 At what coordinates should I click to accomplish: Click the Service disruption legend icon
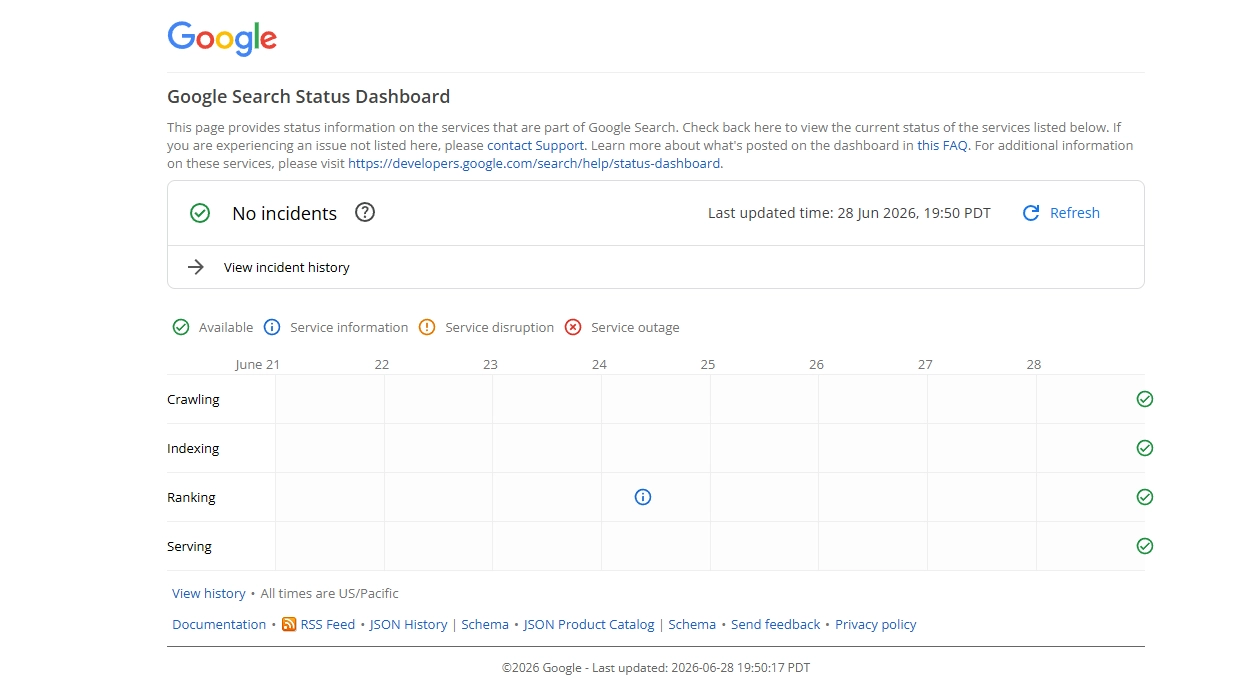tap(427, 327)
